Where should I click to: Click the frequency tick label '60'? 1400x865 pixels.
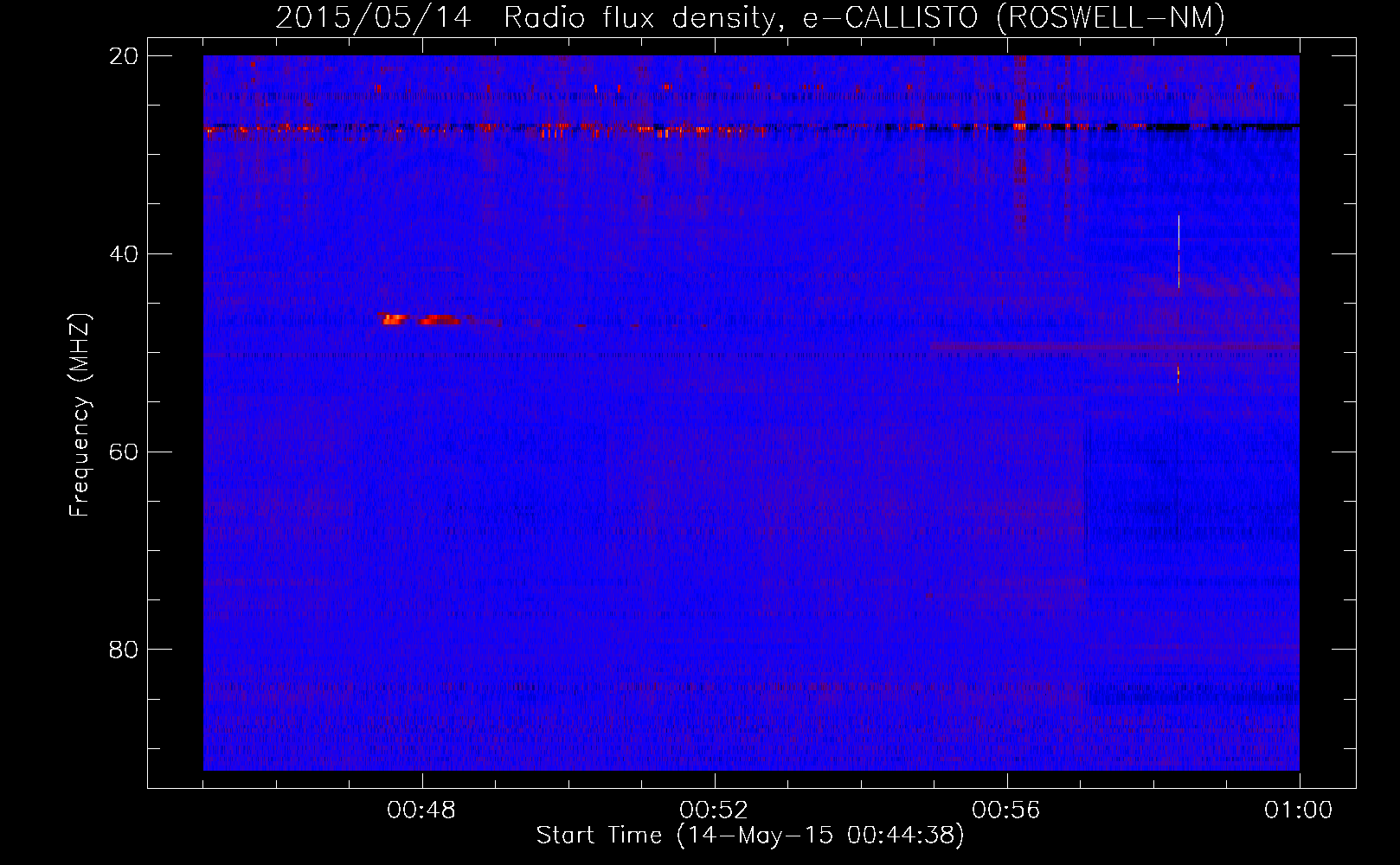point(124,452)
